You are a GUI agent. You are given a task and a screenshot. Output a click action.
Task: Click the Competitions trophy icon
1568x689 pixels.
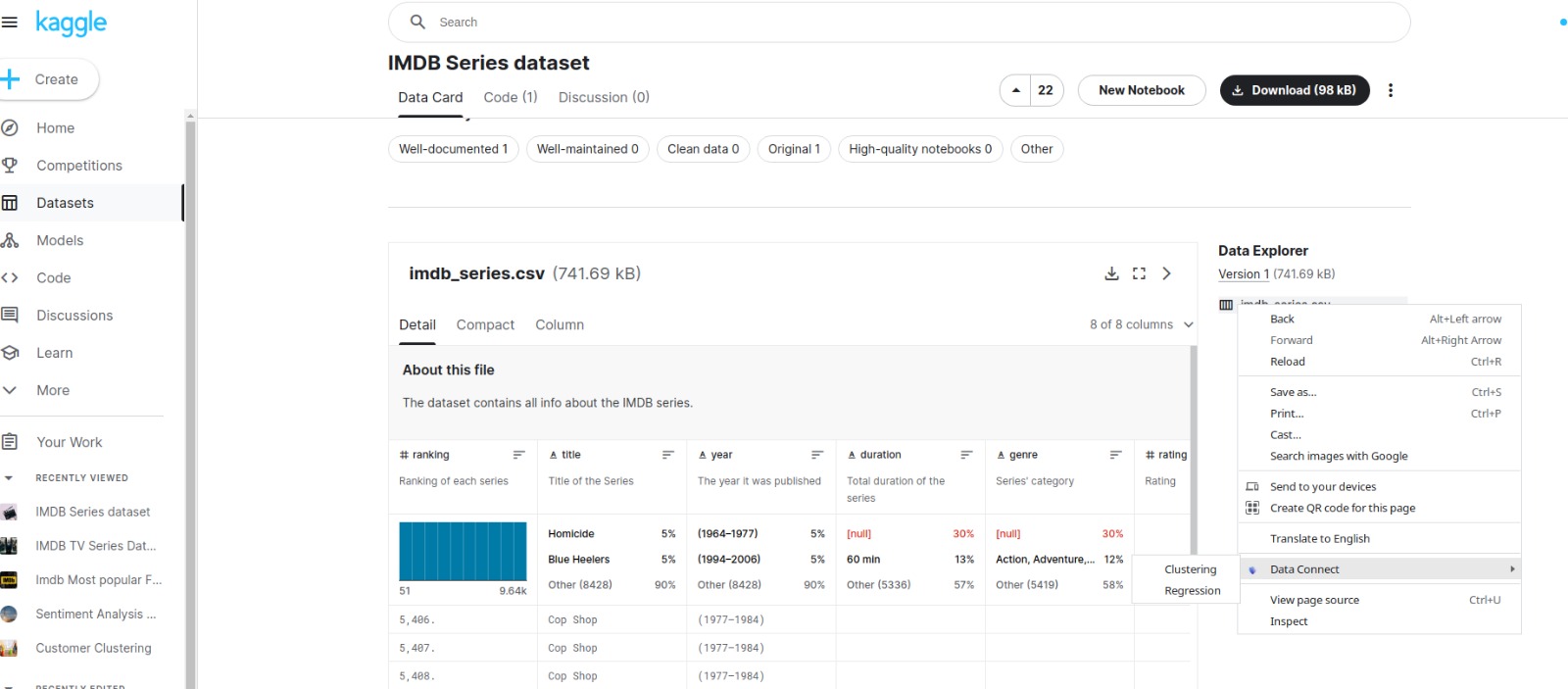pos(10,166)
